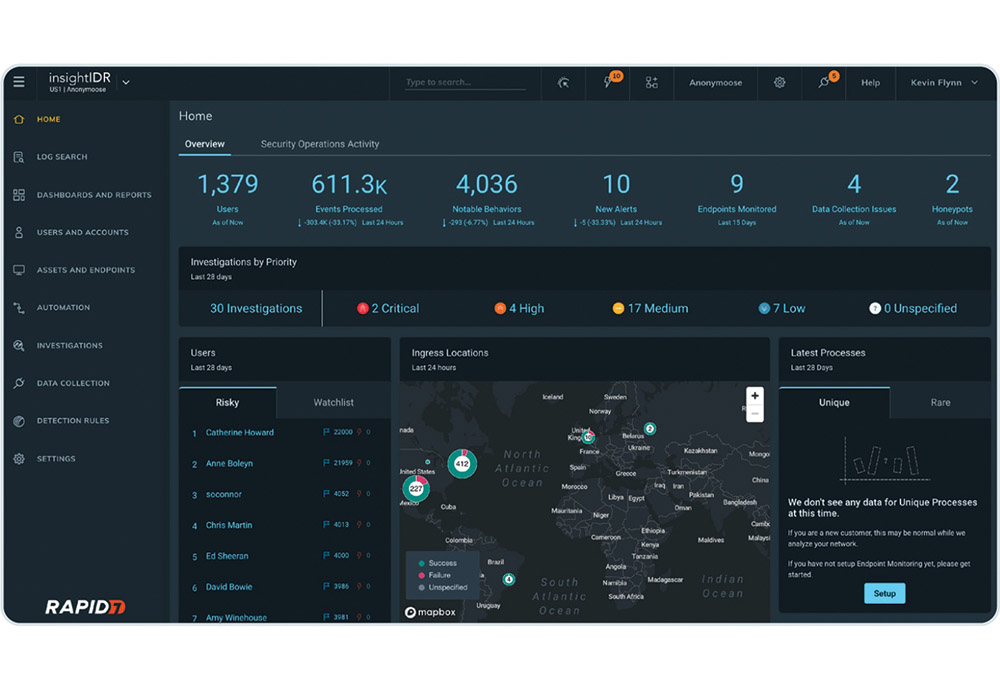This screenshot has width=1000, height=690.
Task: Zoom in on the Ingress Locations map
Action: tap(754, 396)
